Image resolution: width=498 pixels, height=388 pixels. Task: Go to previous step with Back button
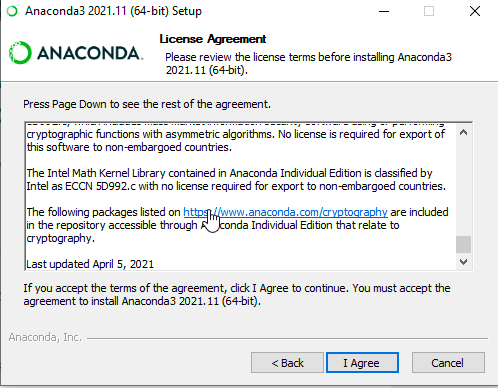[287, 363]
